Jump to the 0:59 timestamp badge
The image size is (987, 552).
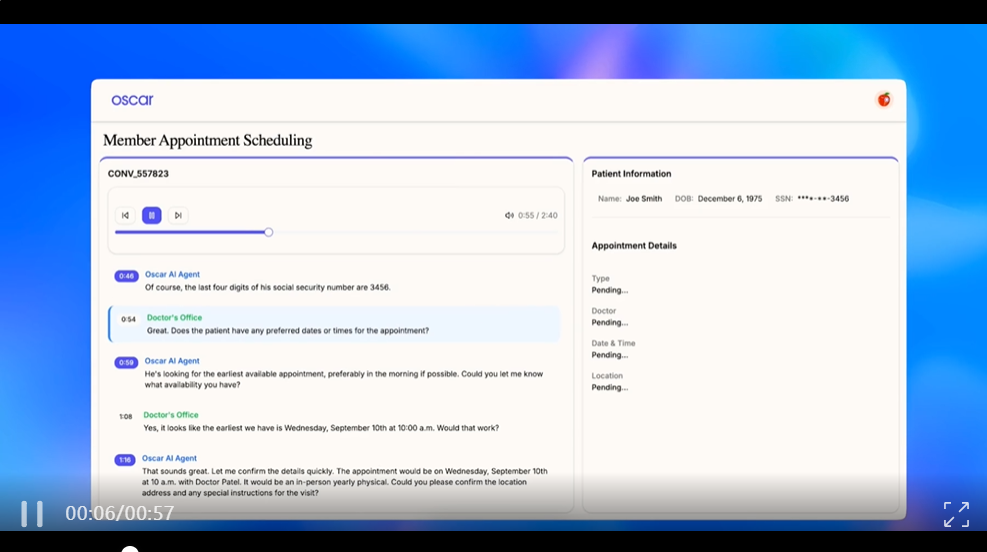click(126, 363)
